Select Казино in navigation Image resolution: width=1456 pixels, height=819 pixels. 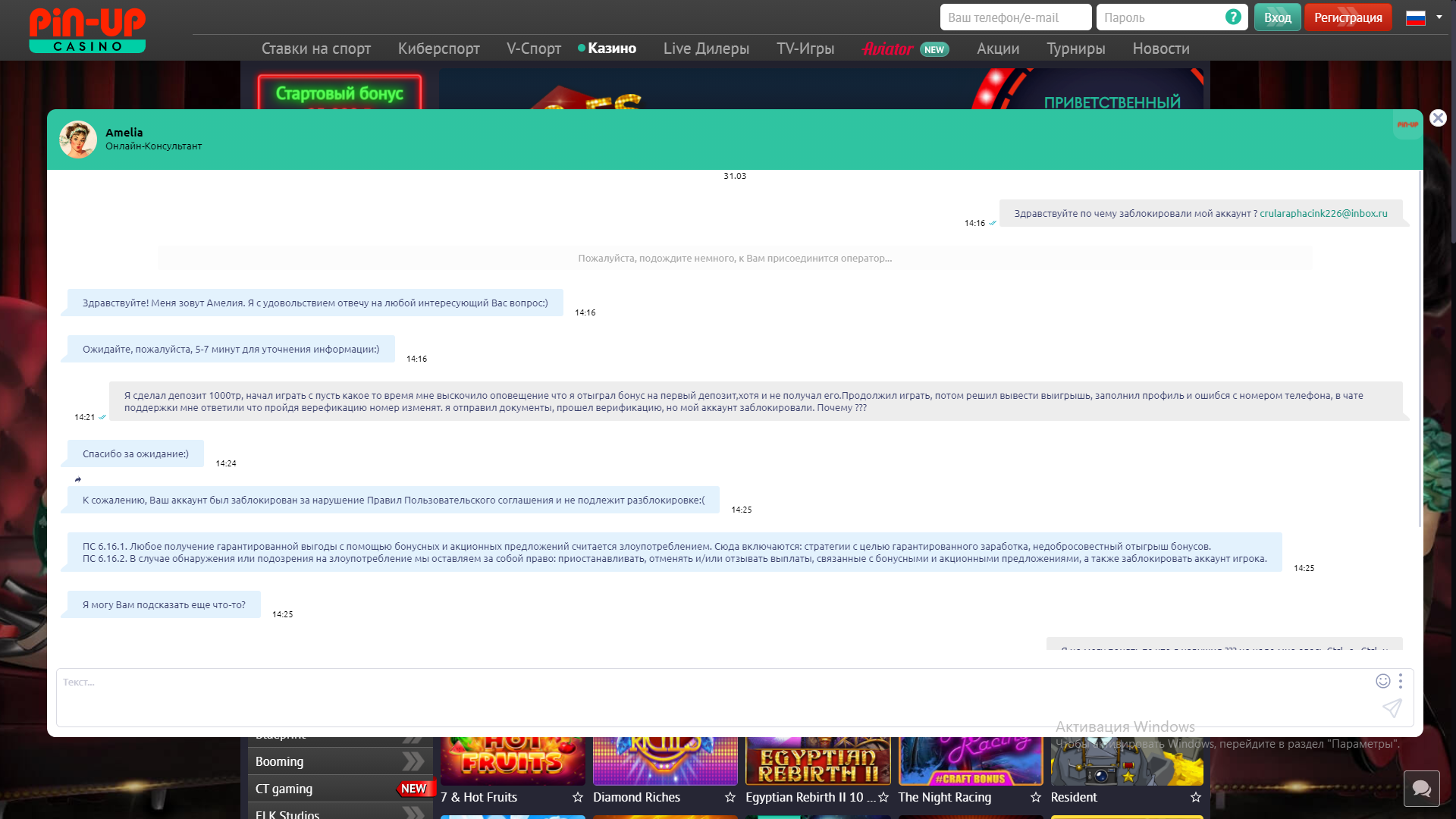611,49
